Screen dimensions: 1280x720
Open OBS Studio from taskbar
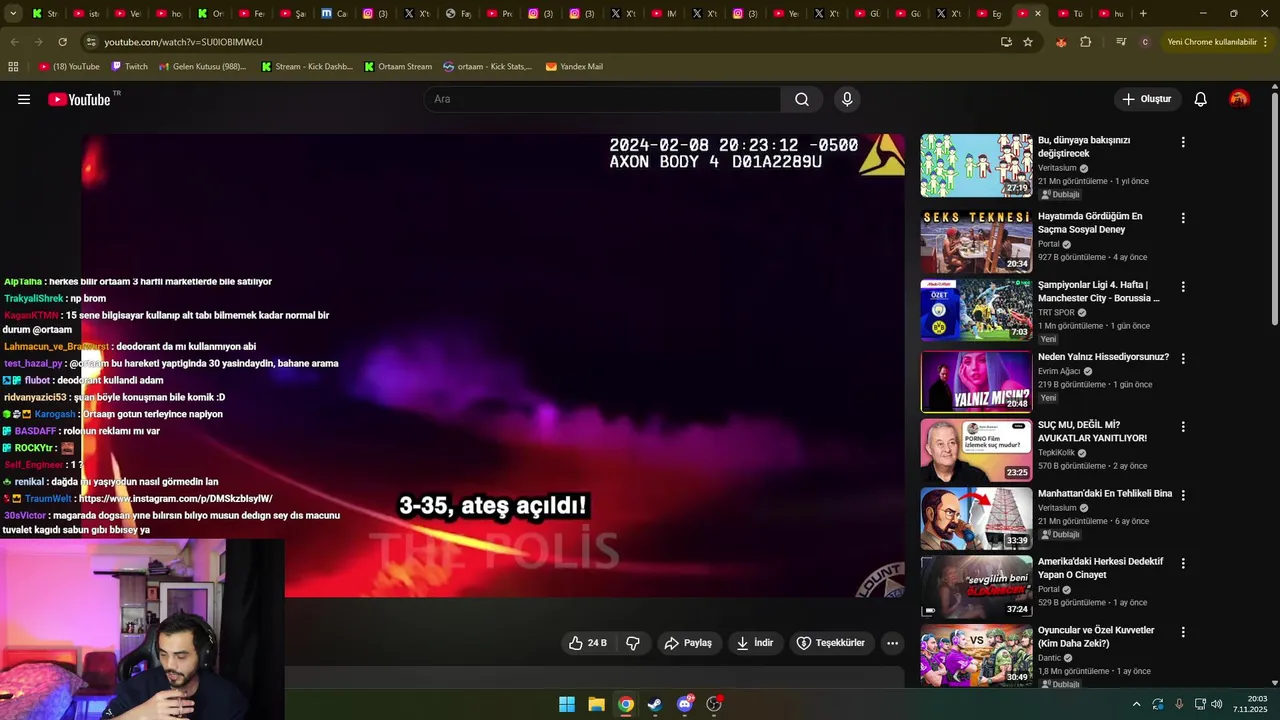pos(714,704)
